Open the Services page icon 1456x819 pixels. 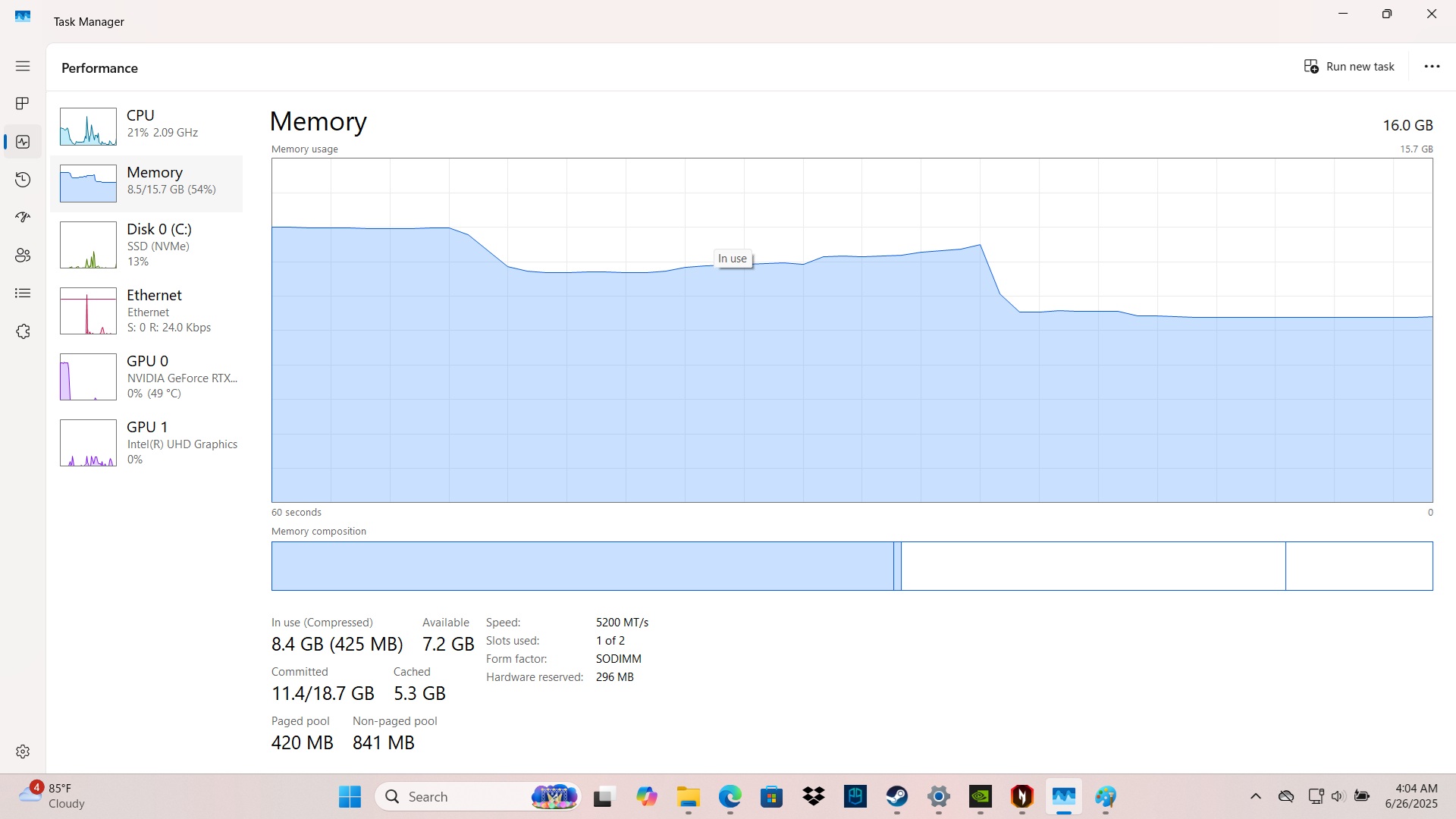(x=23, y=331)
